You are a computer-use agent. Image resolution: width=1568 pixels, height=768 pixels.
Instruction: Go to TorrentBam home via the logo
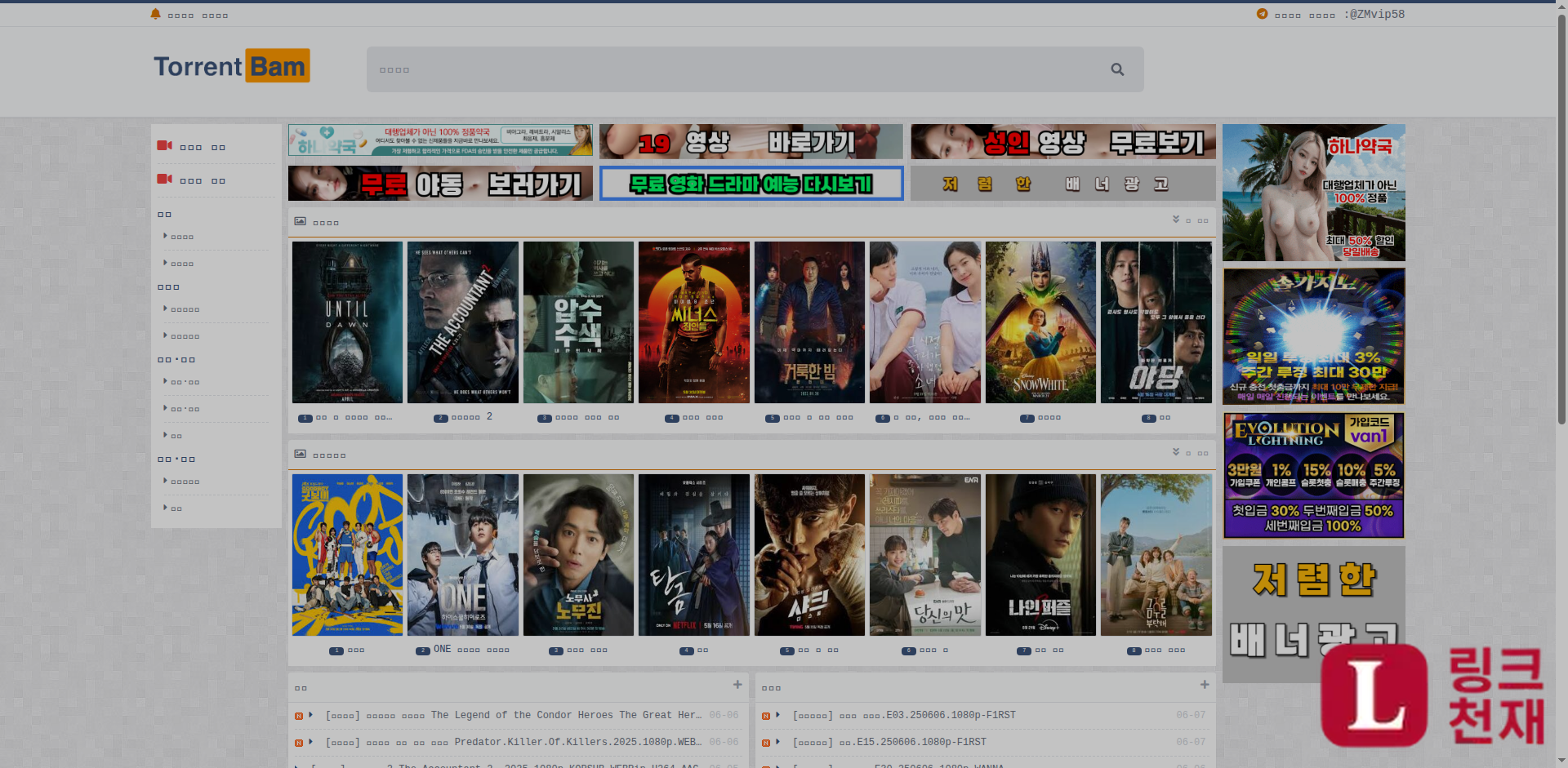point(232,66)
